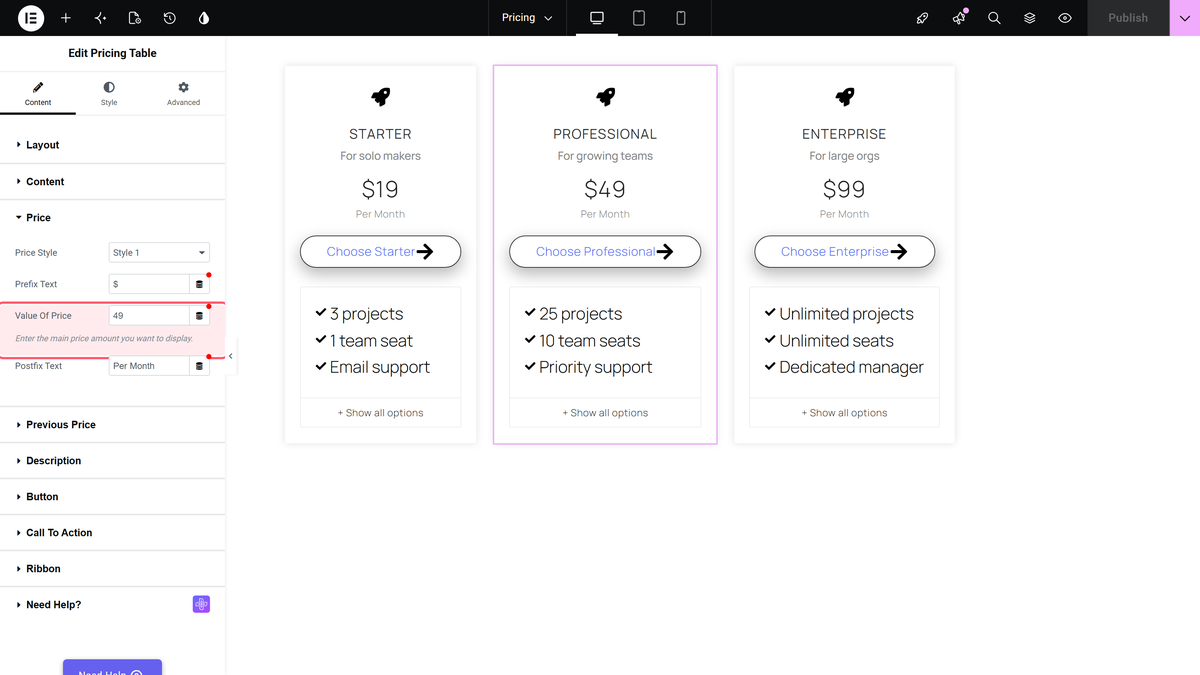This screenshot has width=1200, height=675.
Task: Switch to tablet responsive view
Action: [x=639, y=18]
